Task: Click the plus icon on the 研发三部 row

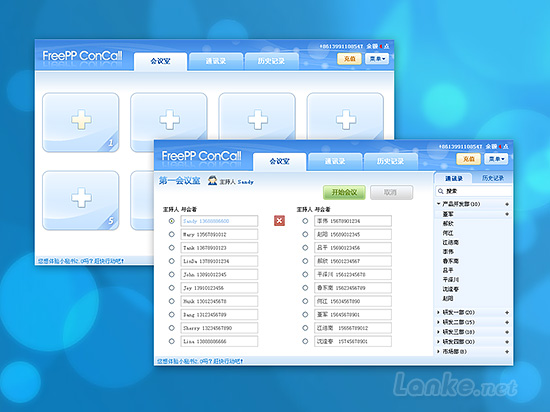Action: tap(507, 332)
